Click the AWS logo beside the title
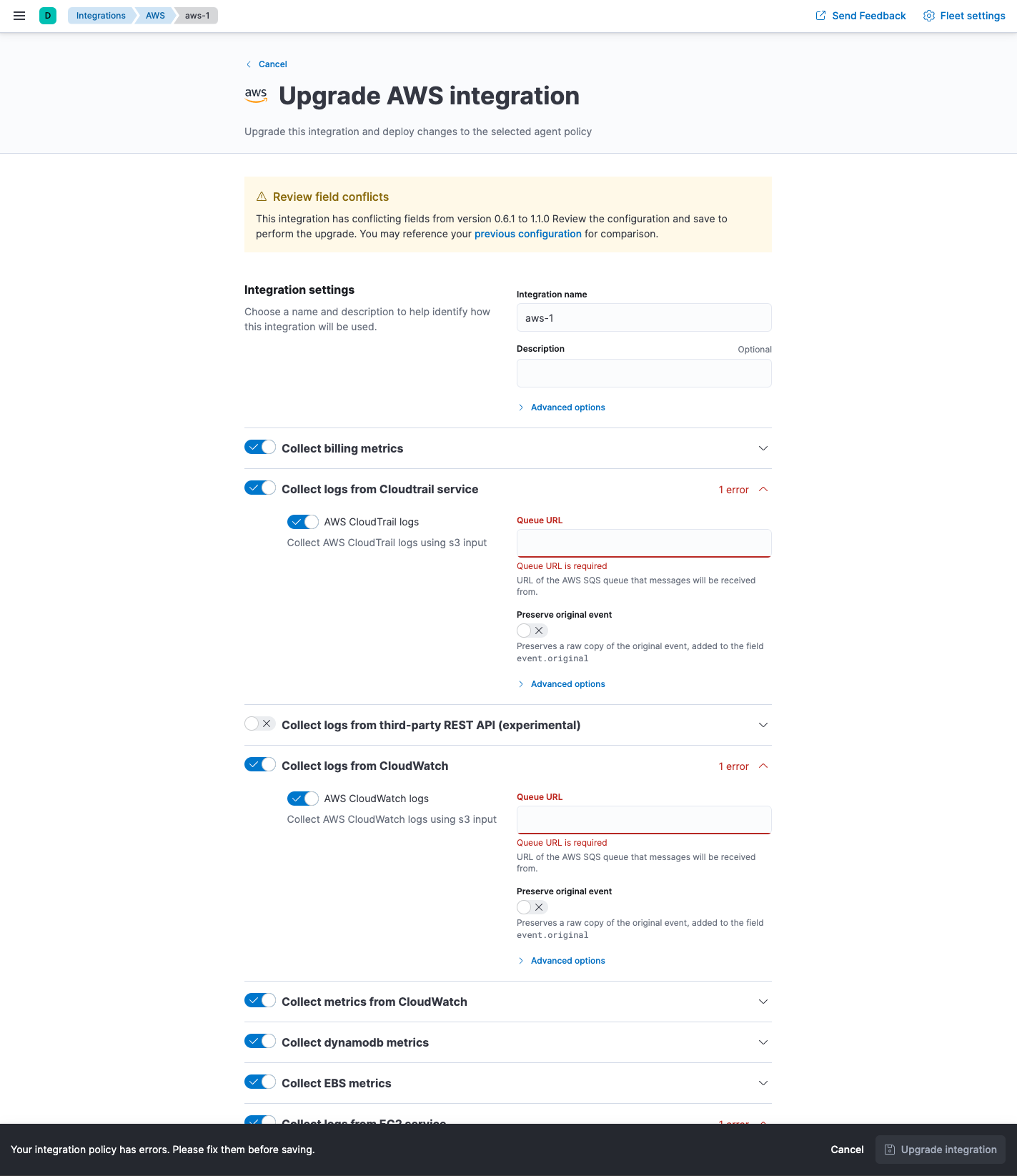 pyautogui.click(x=256, y=96)
